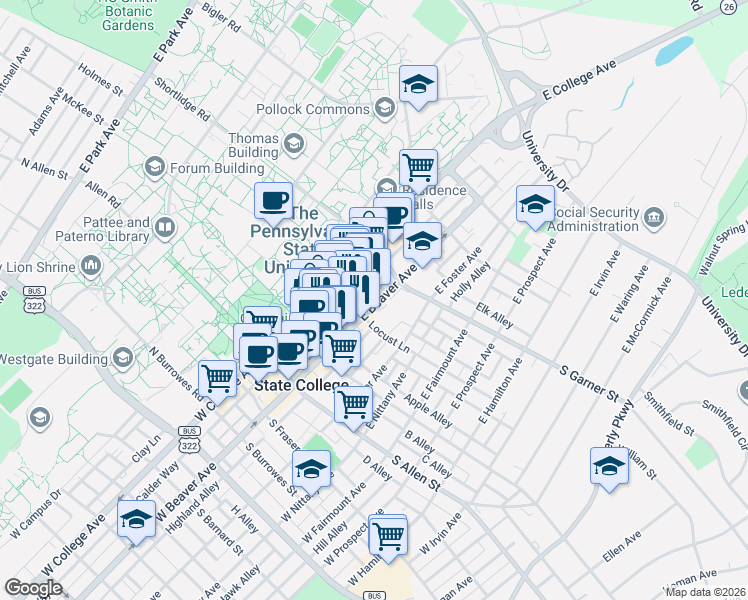Open shopping cart marker by E Nittany Ave
Screen dimensions: 748x600
(353, 409)
